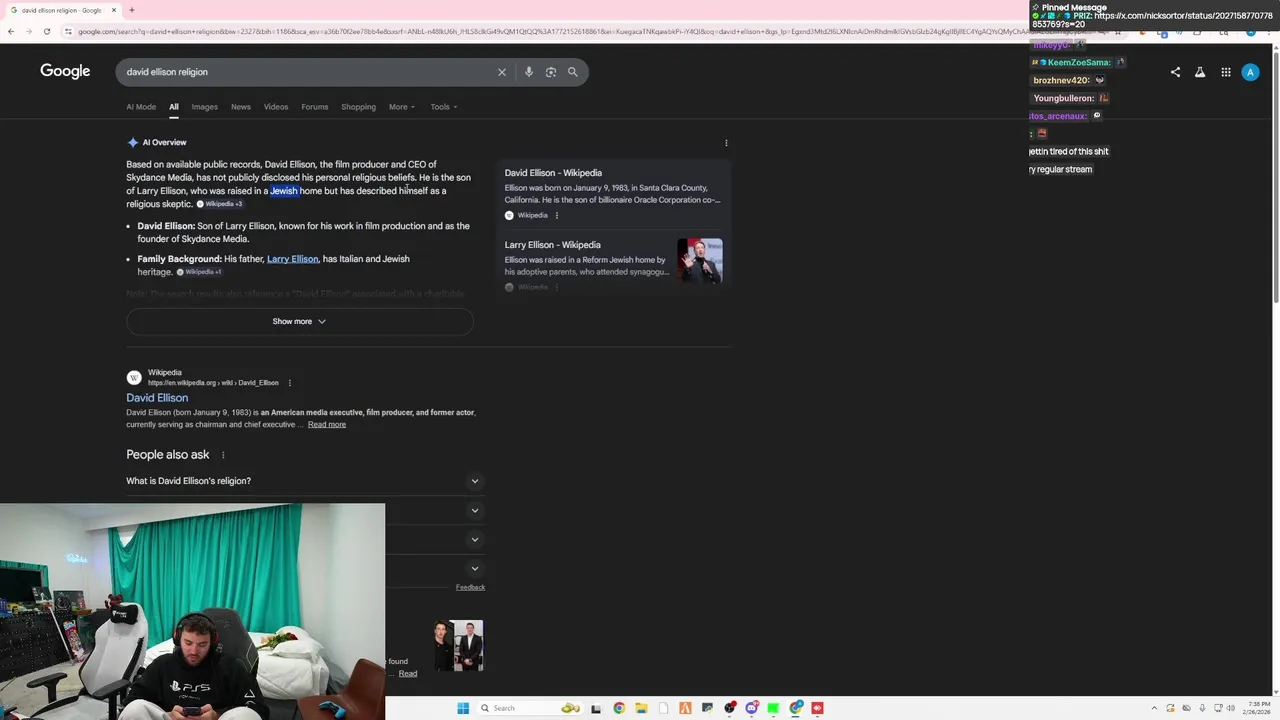The width and height of the screenshot is (1280, 720).
Task: Open the red app icon in taskbar
Action: click(x=817, y=708)
